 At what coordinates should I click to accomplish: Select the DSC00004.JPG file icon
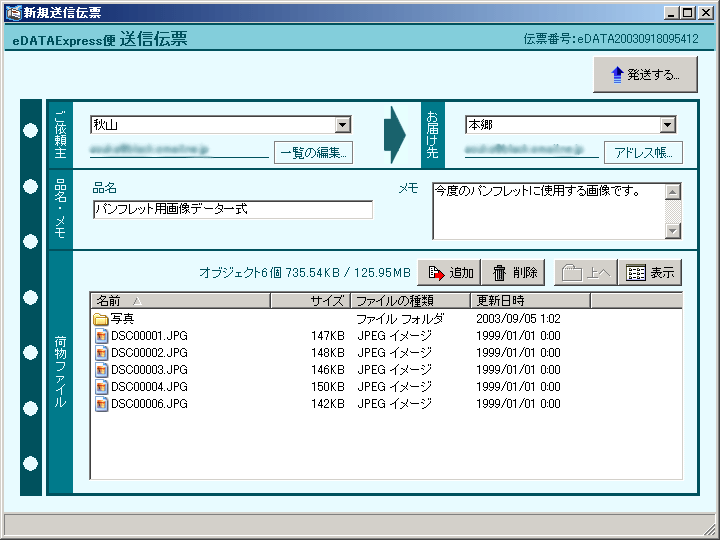(x=101, y=387)
